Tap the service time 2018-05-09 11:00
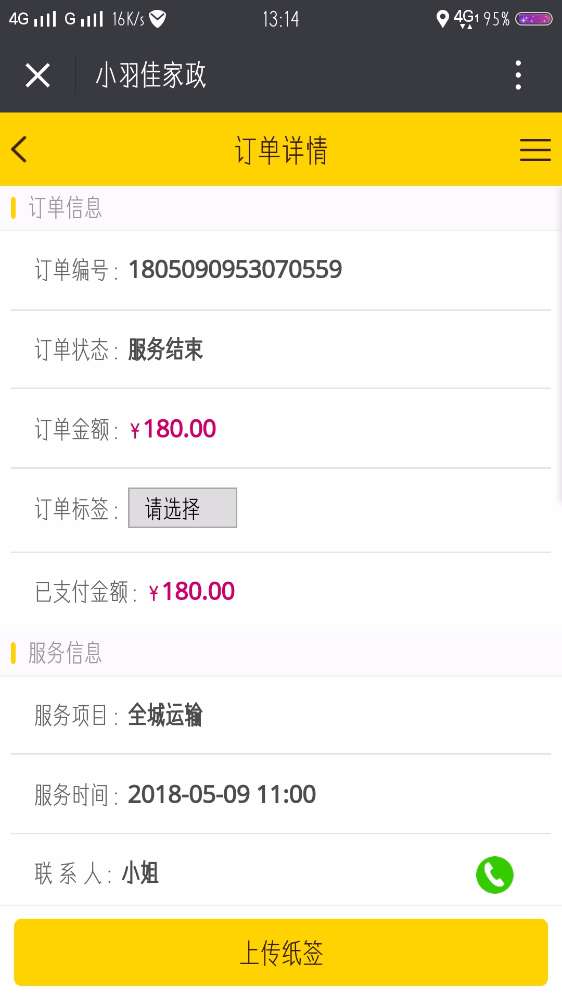 pos(222,795)
